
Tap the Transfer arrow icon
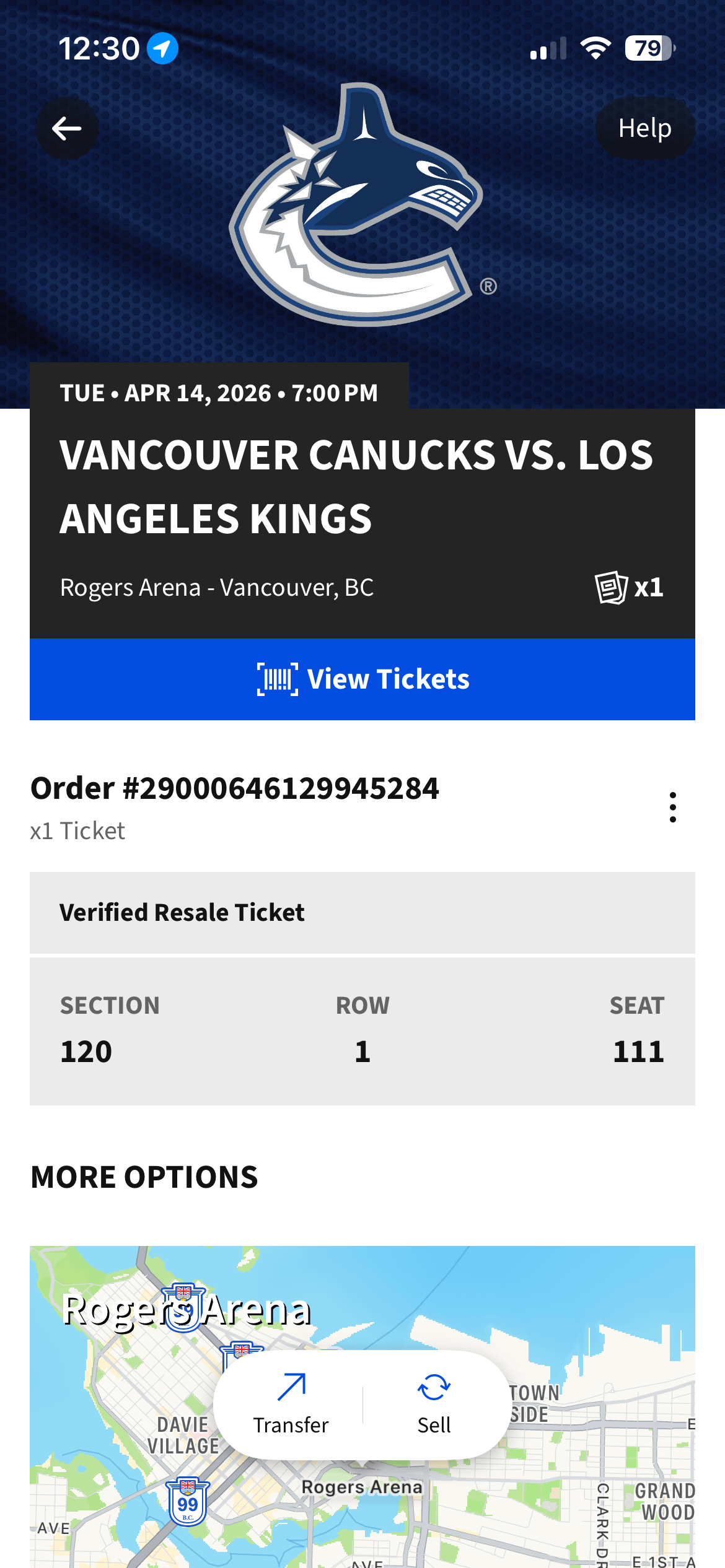tap(291, 1387)
